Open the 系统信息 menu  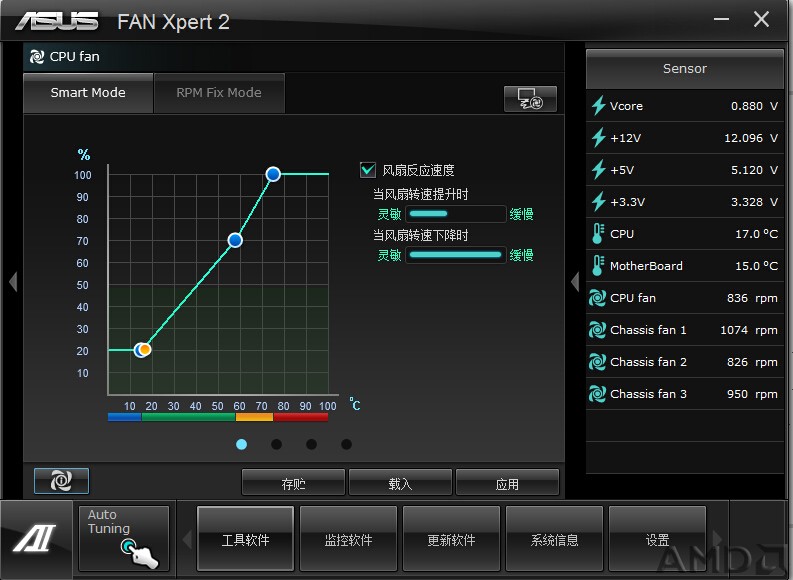tap(554, 539)
